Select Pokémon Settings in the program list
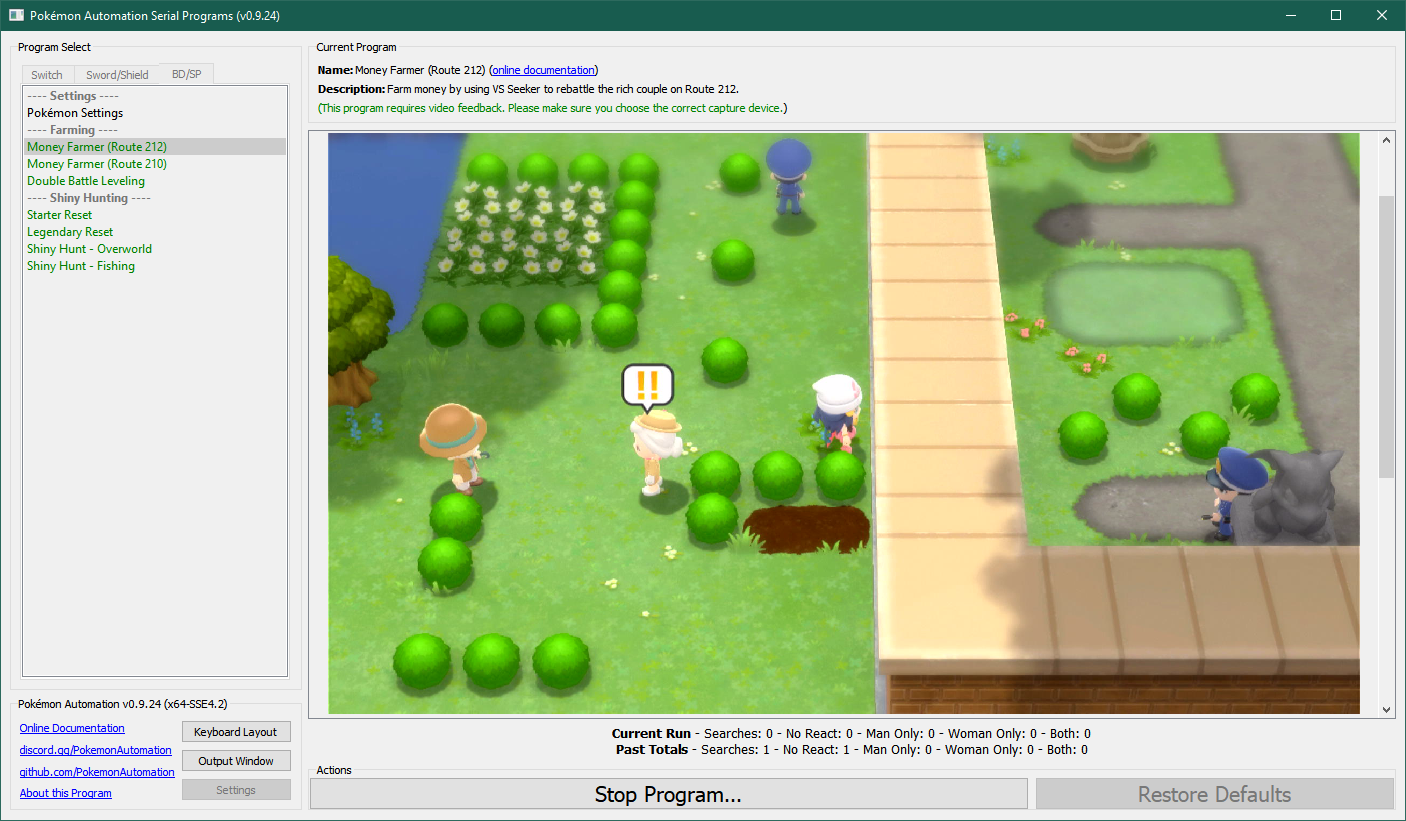Viewport: 1406px width, 821px height. [75, 113]
